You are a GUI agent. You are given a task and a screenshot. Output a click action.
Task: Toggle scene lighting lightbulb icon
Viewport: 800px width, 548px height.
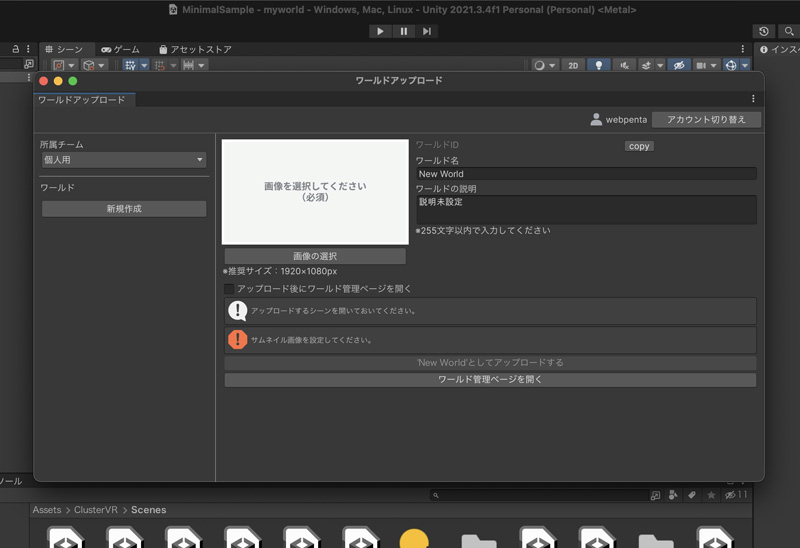click(x=598, y=65)
